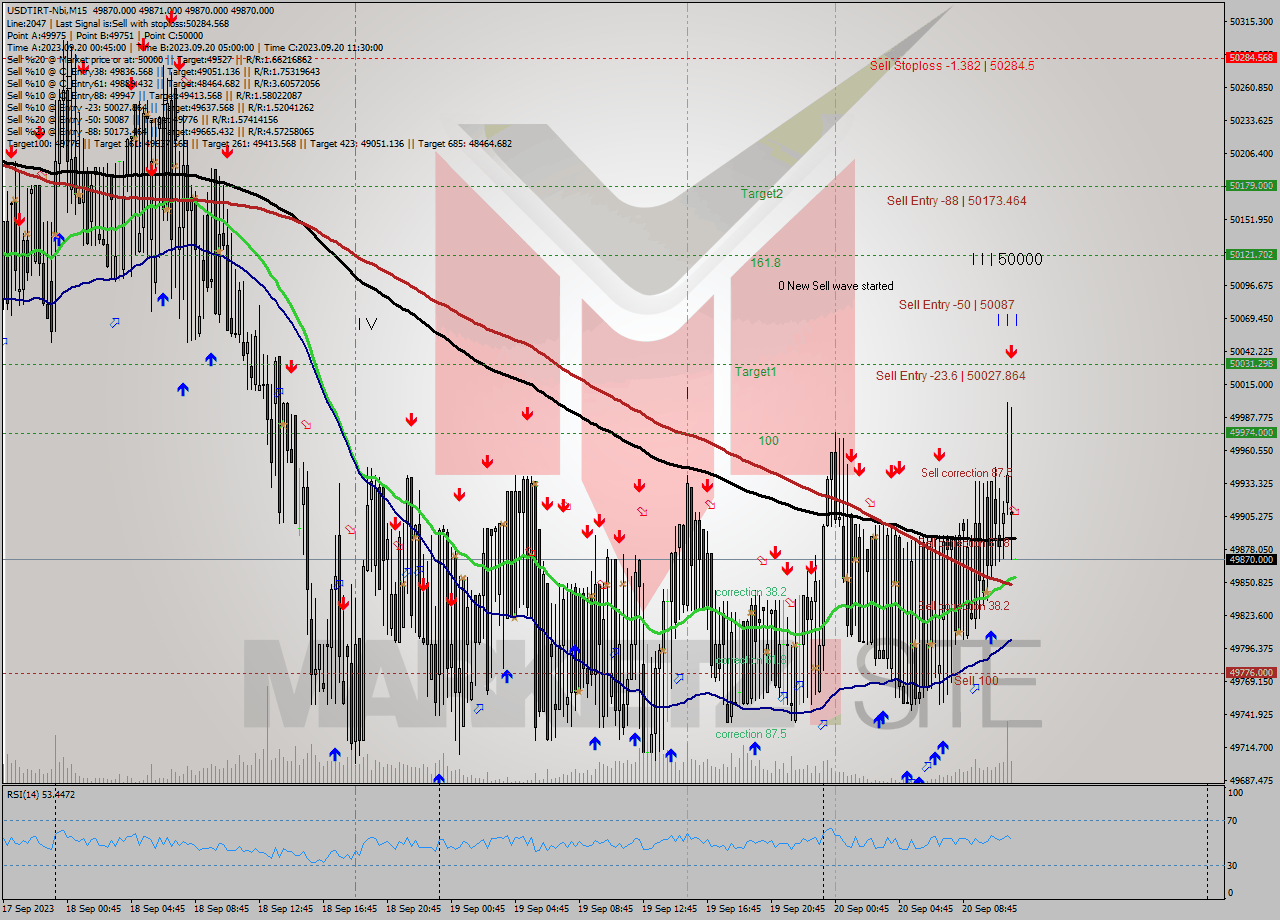Viewport: 1280px width, 920px height.
Task: Click the '20 Sep 08:45' time label
Action: (989, 908)
